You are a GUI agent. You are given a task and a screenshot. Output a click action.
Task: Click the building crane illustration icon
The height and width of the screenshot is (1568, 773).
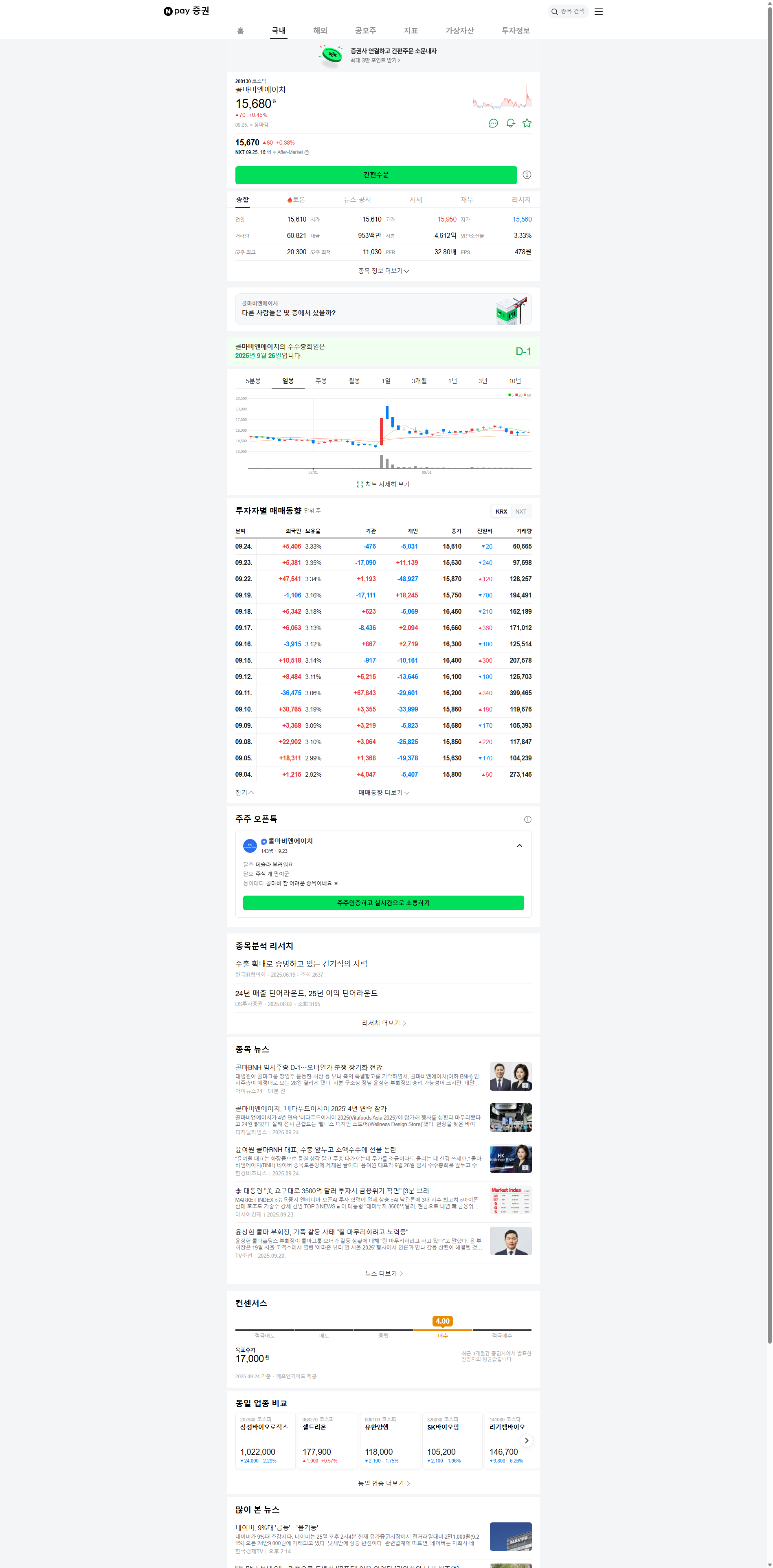click(x=511, y=310)
